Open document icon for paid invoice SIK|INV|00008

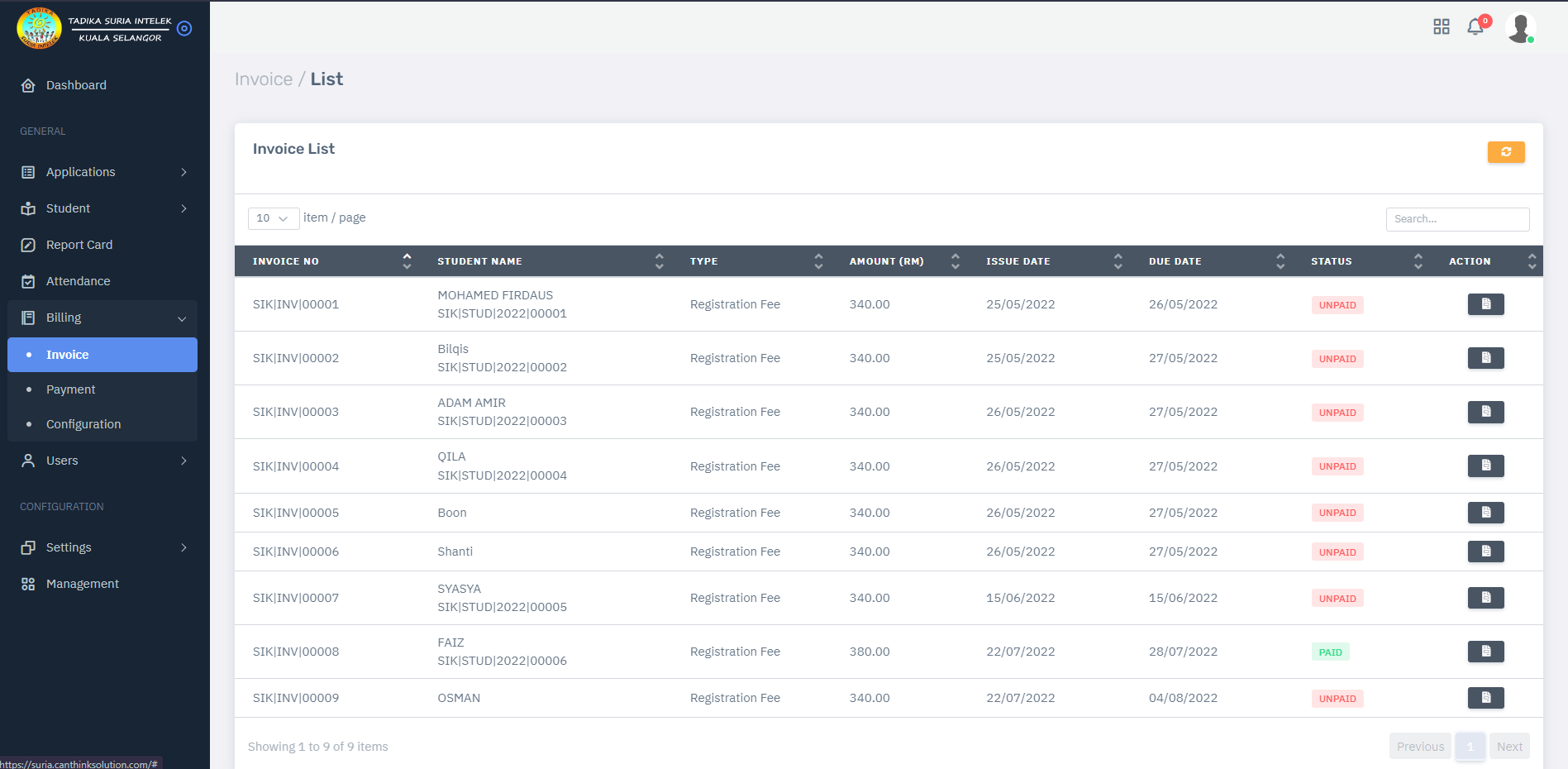click(1485, 652)
